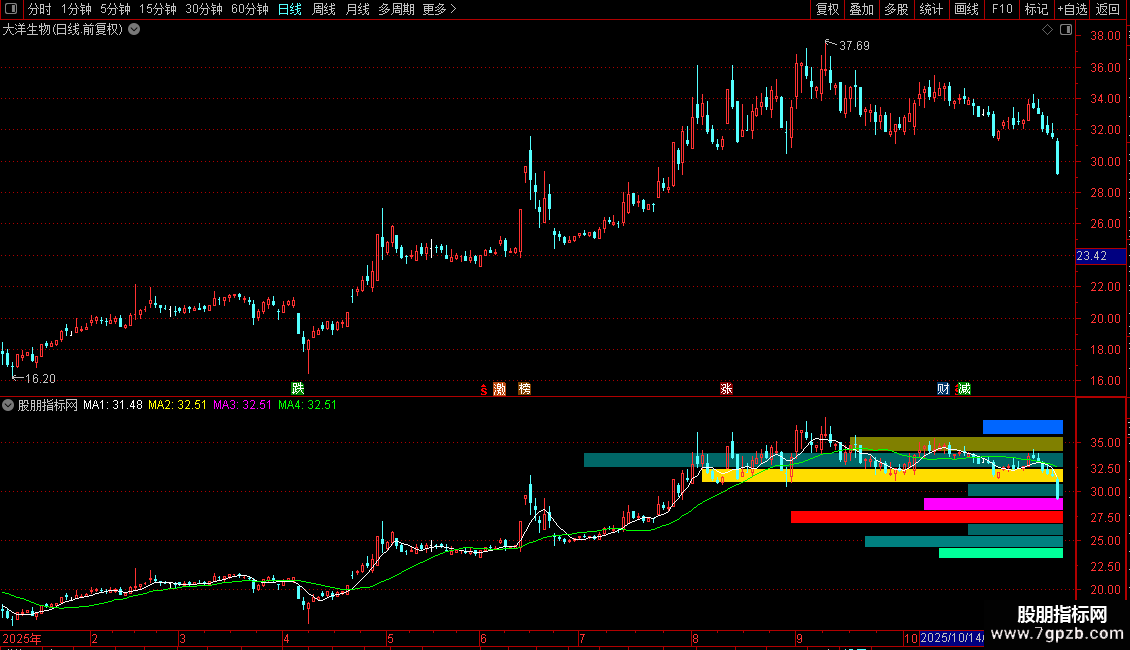This screenshot has width=1130, height=650.
Task: Click month 5 on the time axis
Action: pos(390,638)
